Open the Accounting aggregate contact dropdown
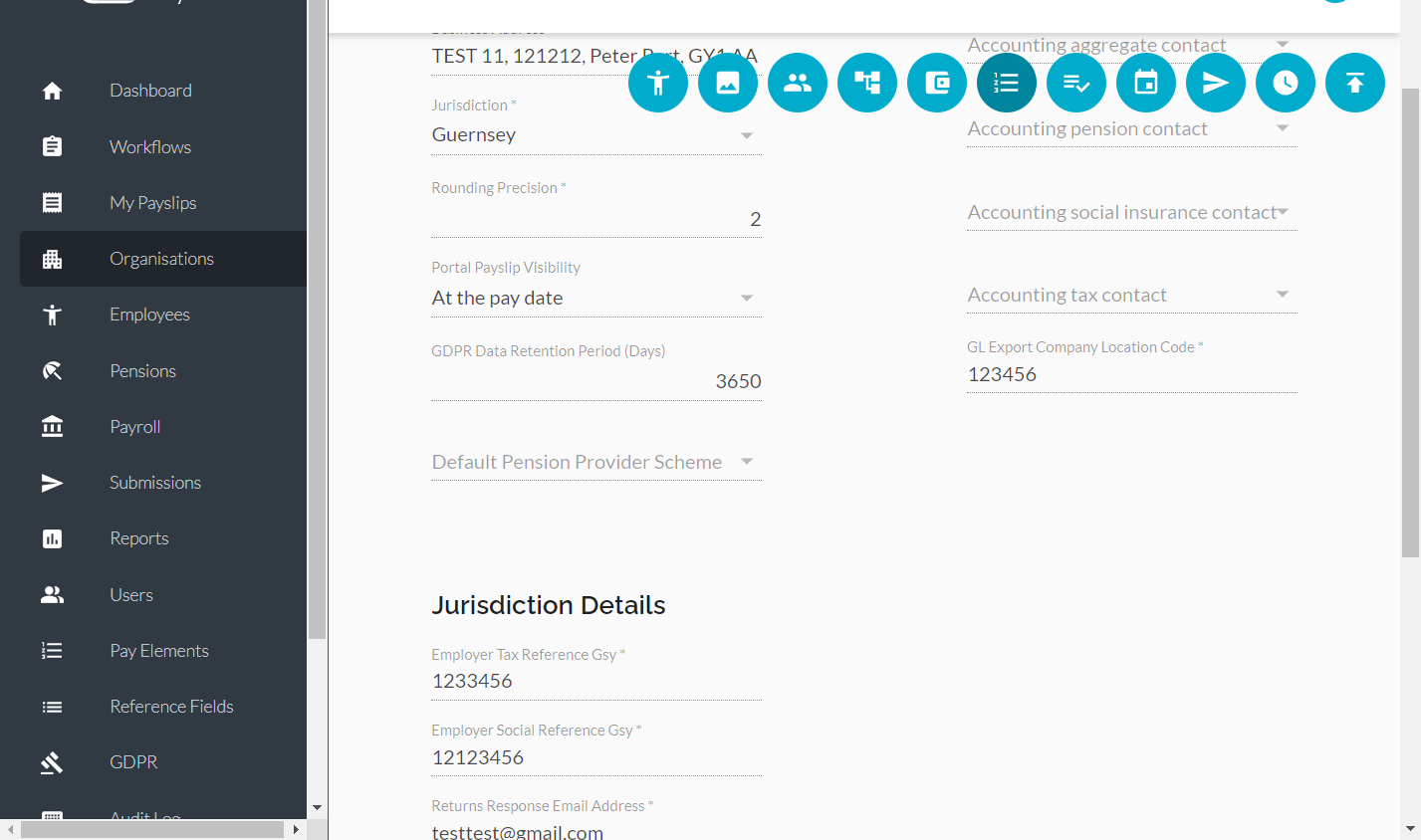Image resolution: width=1421 pixels, height=840 pixels. coord(1132,46)
